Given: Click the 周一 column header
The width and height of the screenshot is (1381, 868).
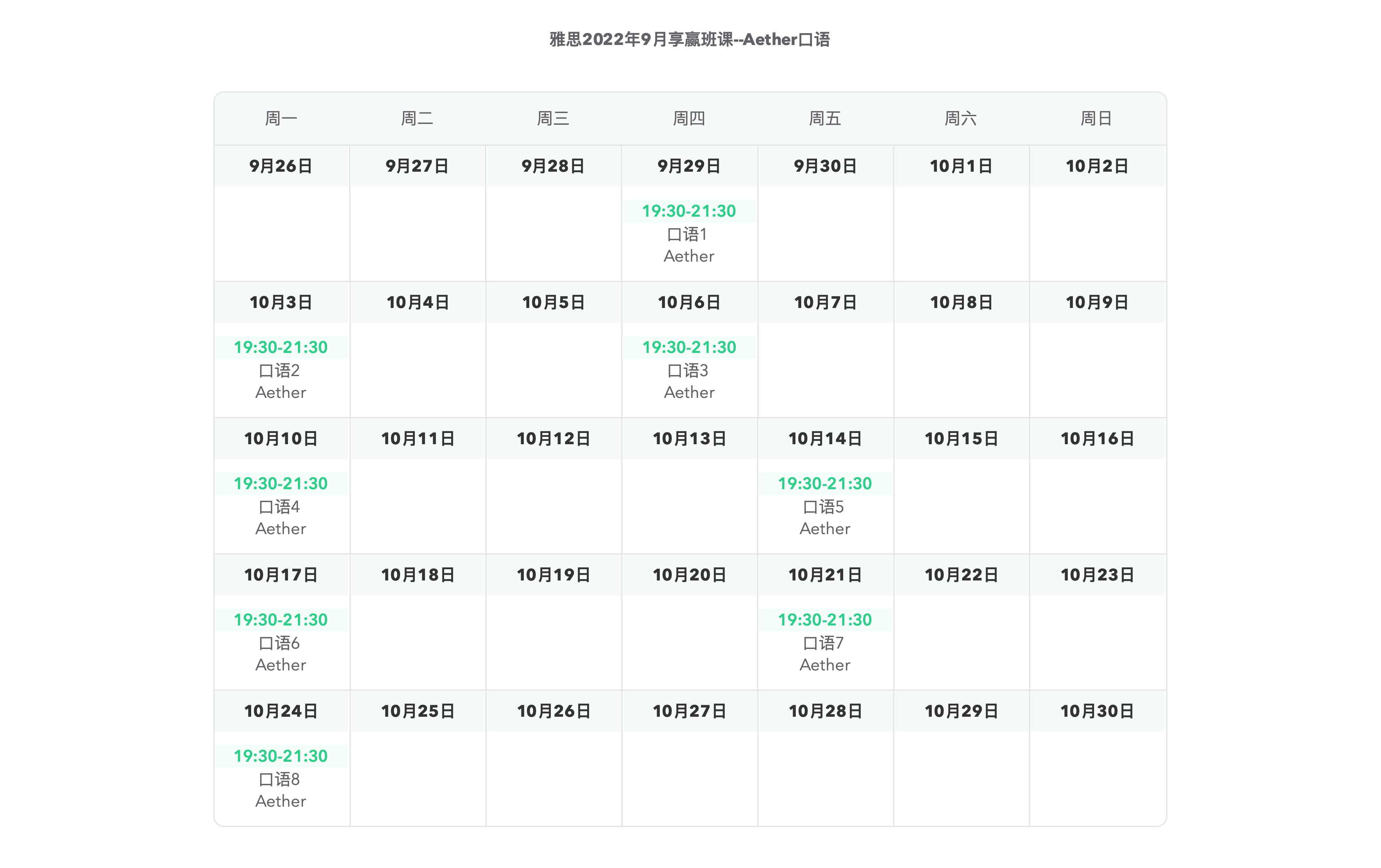Looking at the screenshot, I should (x=281, y=119).
